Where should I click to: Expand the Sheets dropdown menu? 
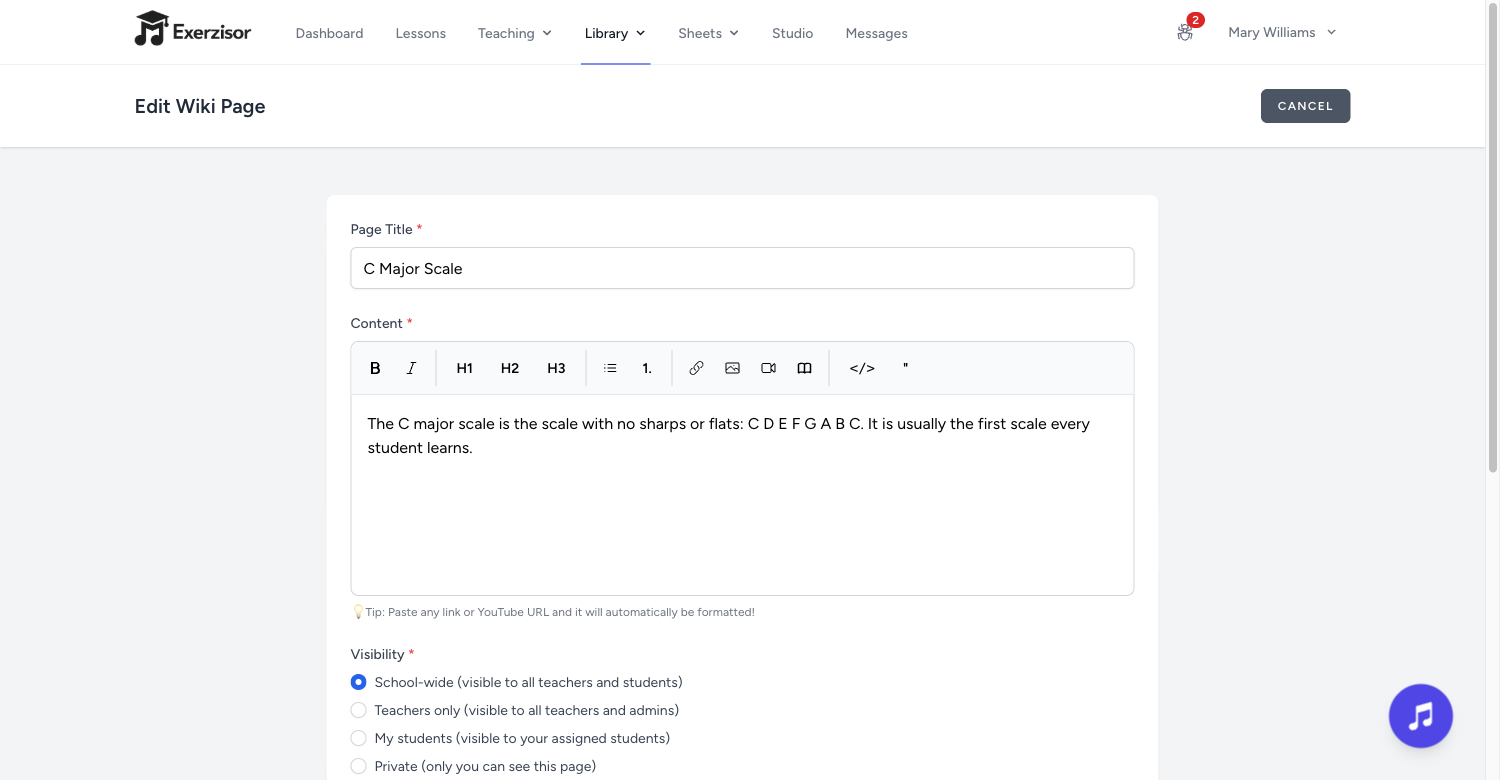coord(708,33)
